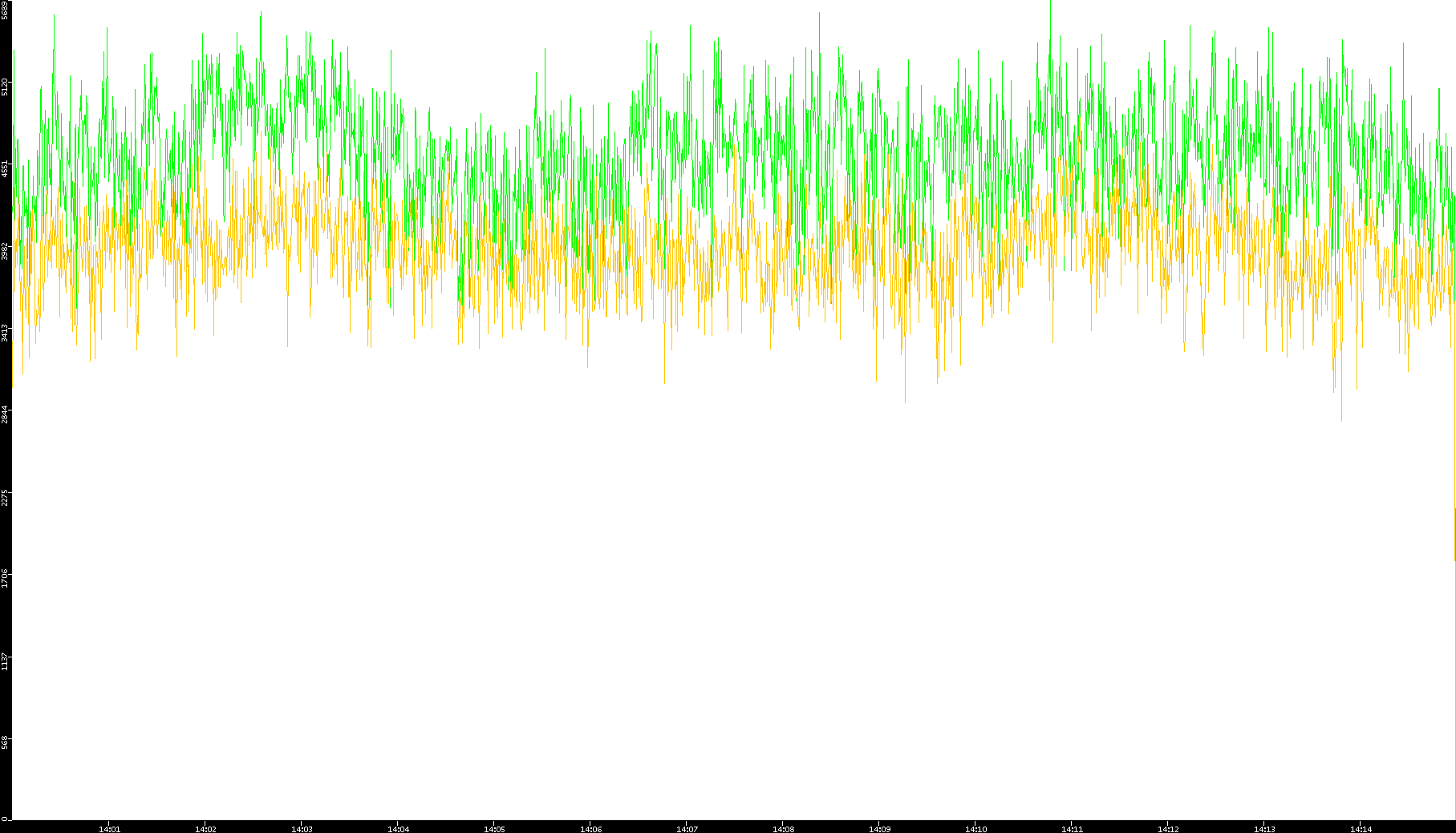Select the 14:05 time axis label
1456x833 pixels.
(494, 829)
